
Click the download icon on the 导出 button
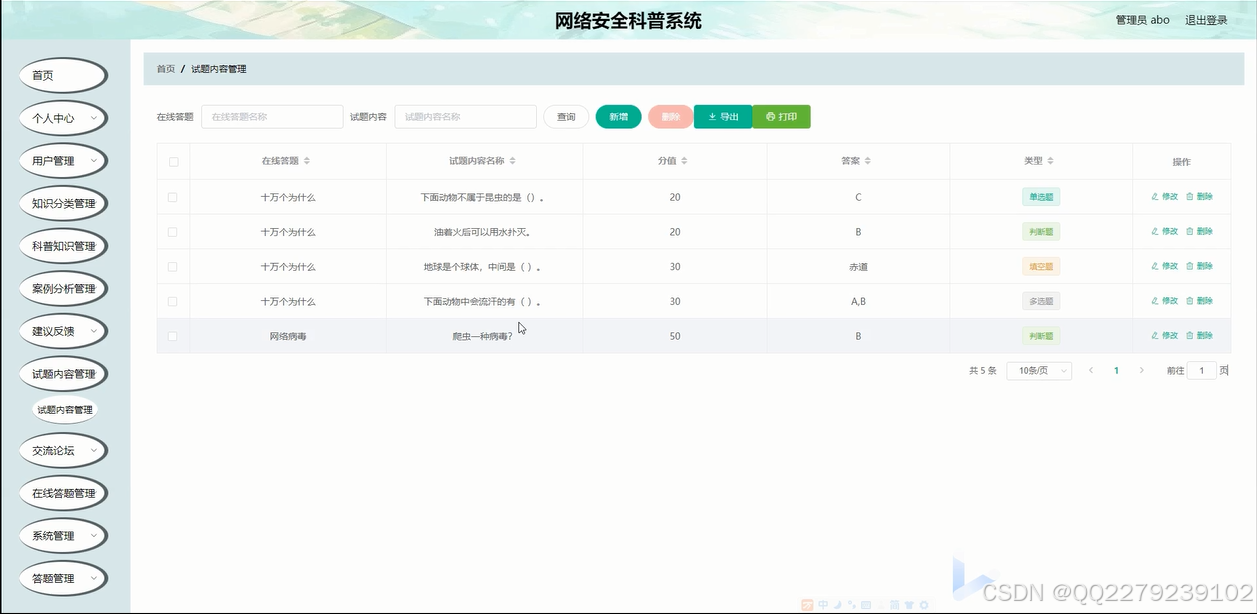click(x=712, y=116)
